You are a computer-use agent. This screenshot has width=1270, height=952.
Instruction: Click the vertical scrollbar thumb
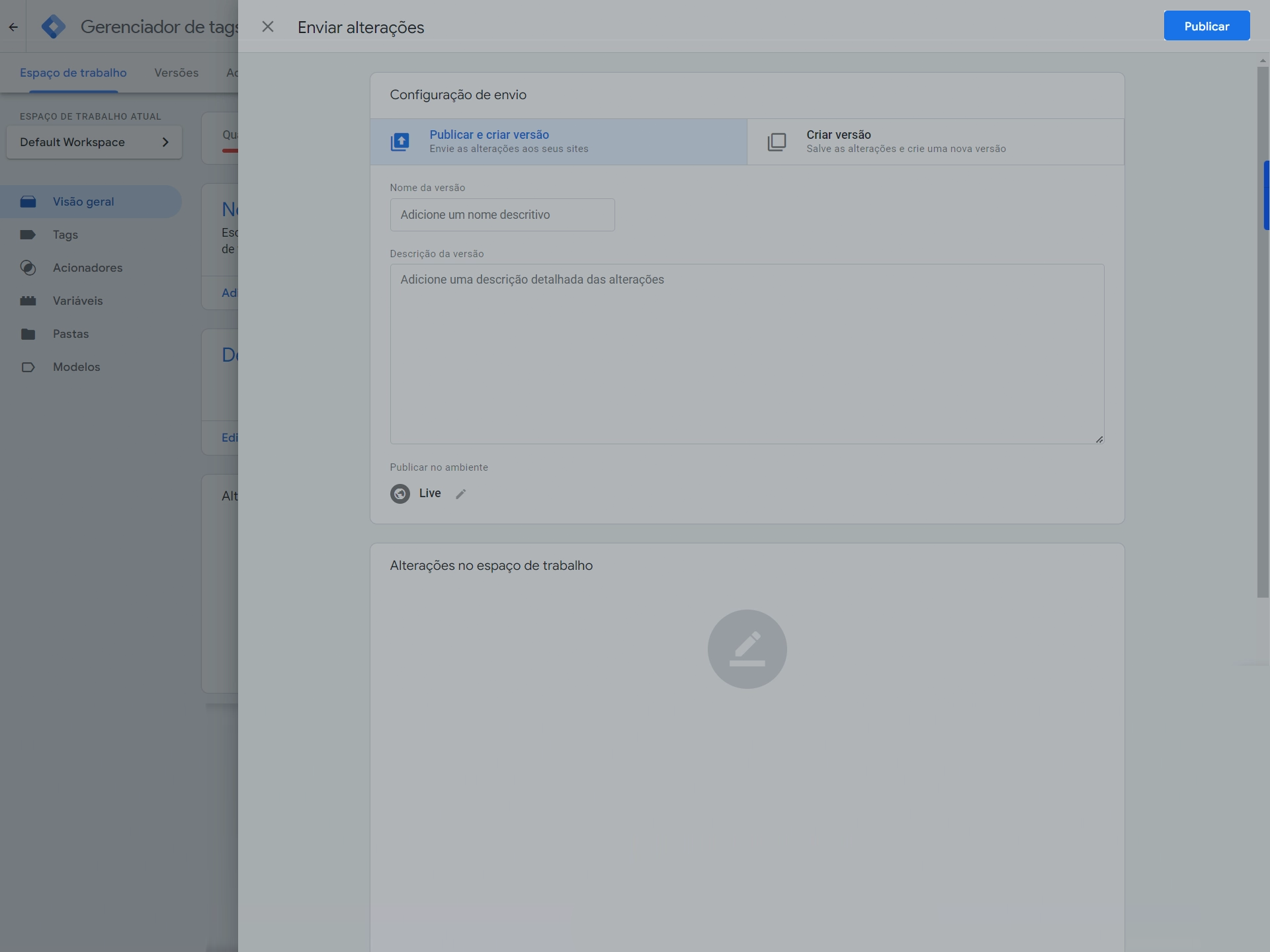(1263, 331)
